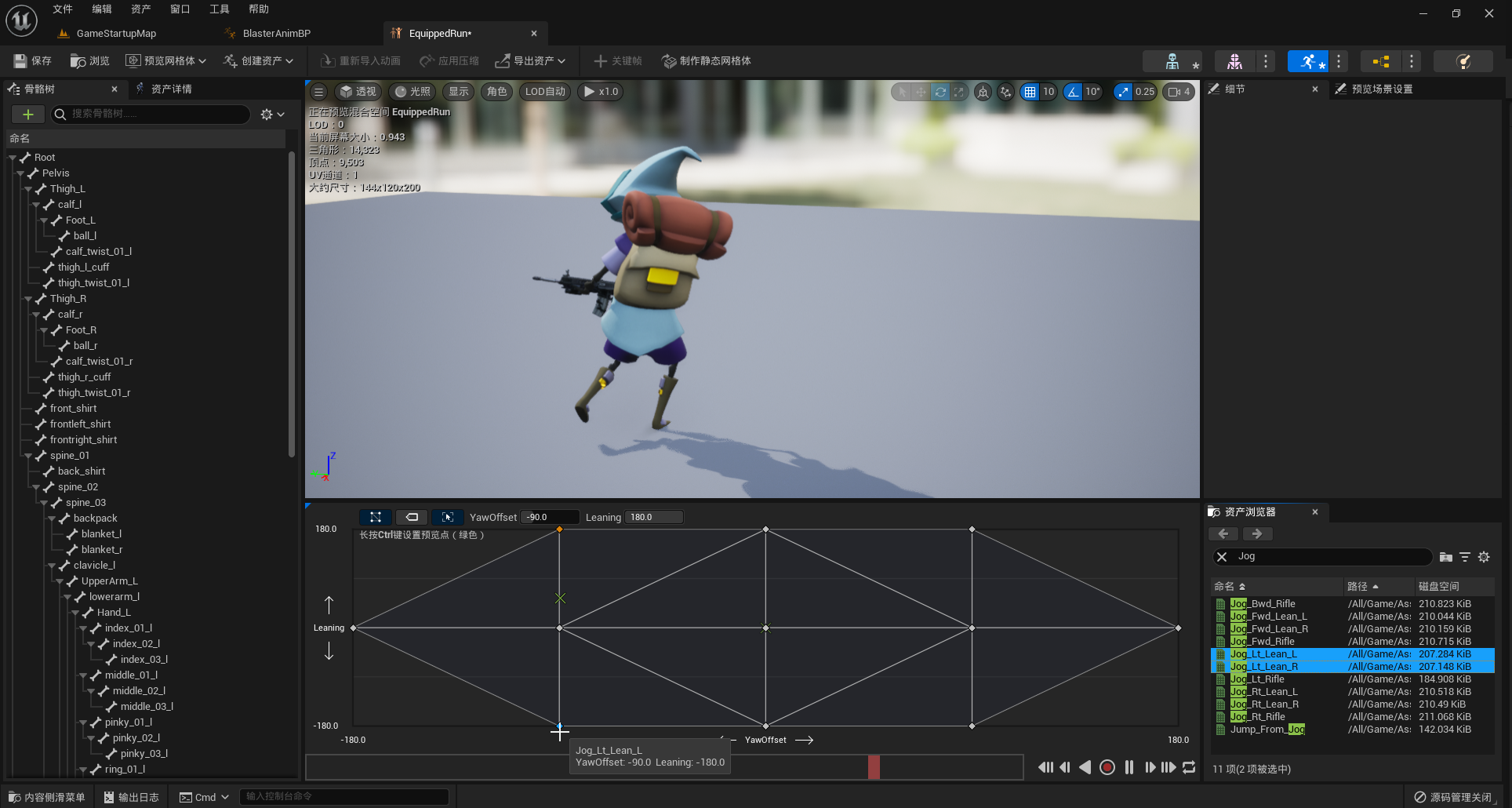Open the 文件 menu
This screenshot has height=808, width=1512.
click(63, 9)
